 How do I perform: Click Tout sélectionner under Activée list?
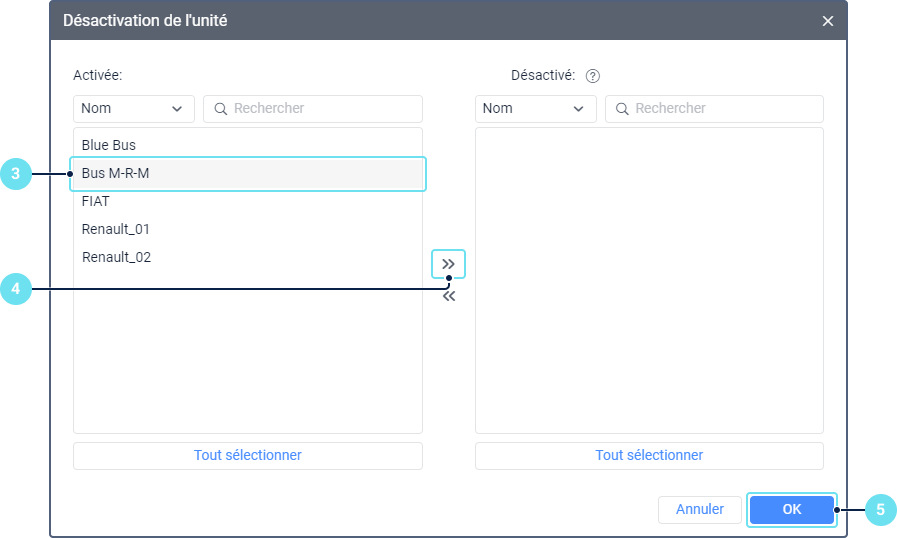tap(248, 455)
